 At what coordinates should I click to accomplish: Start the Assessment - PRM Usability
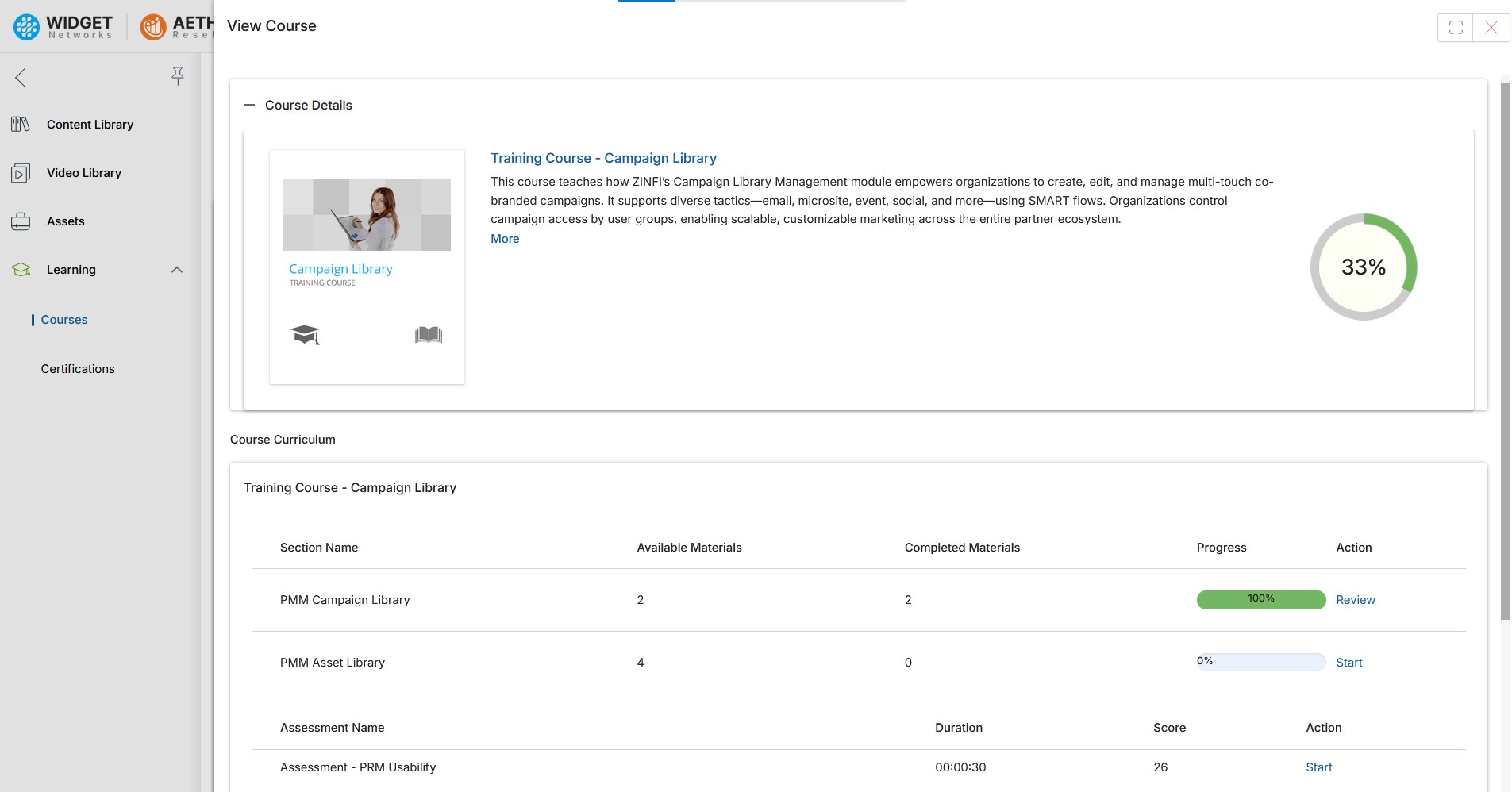click(x=1318, y=767)
